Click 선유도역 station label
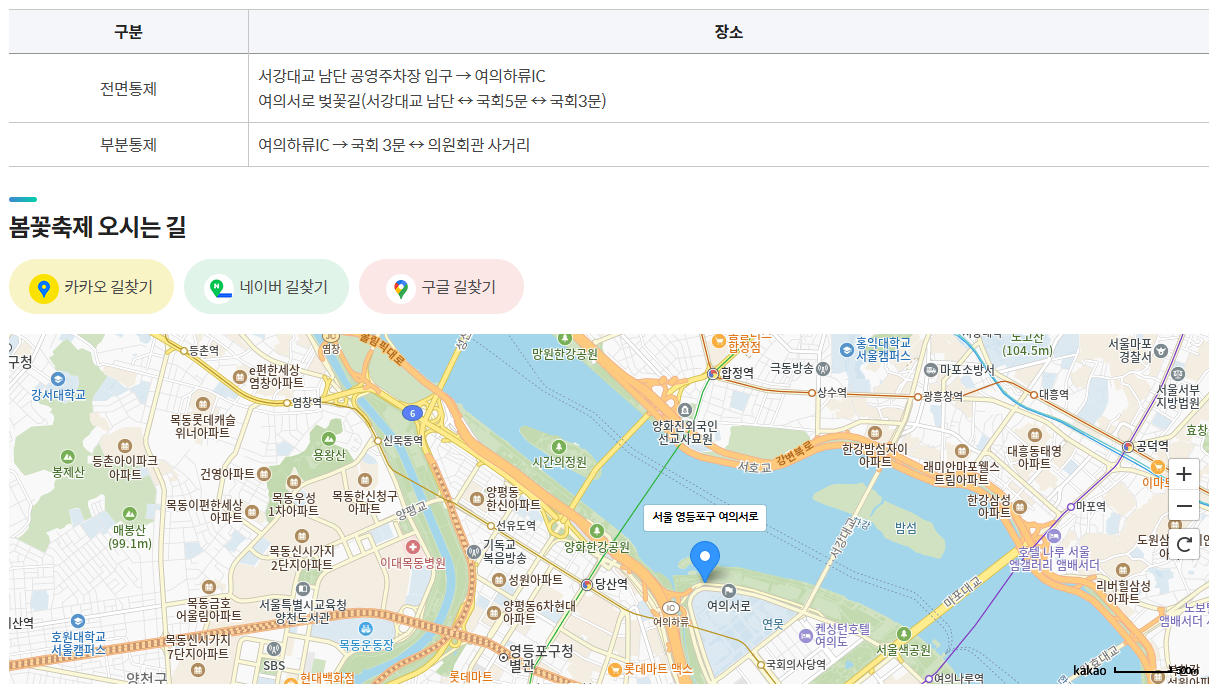 click(x=516, y=525)
